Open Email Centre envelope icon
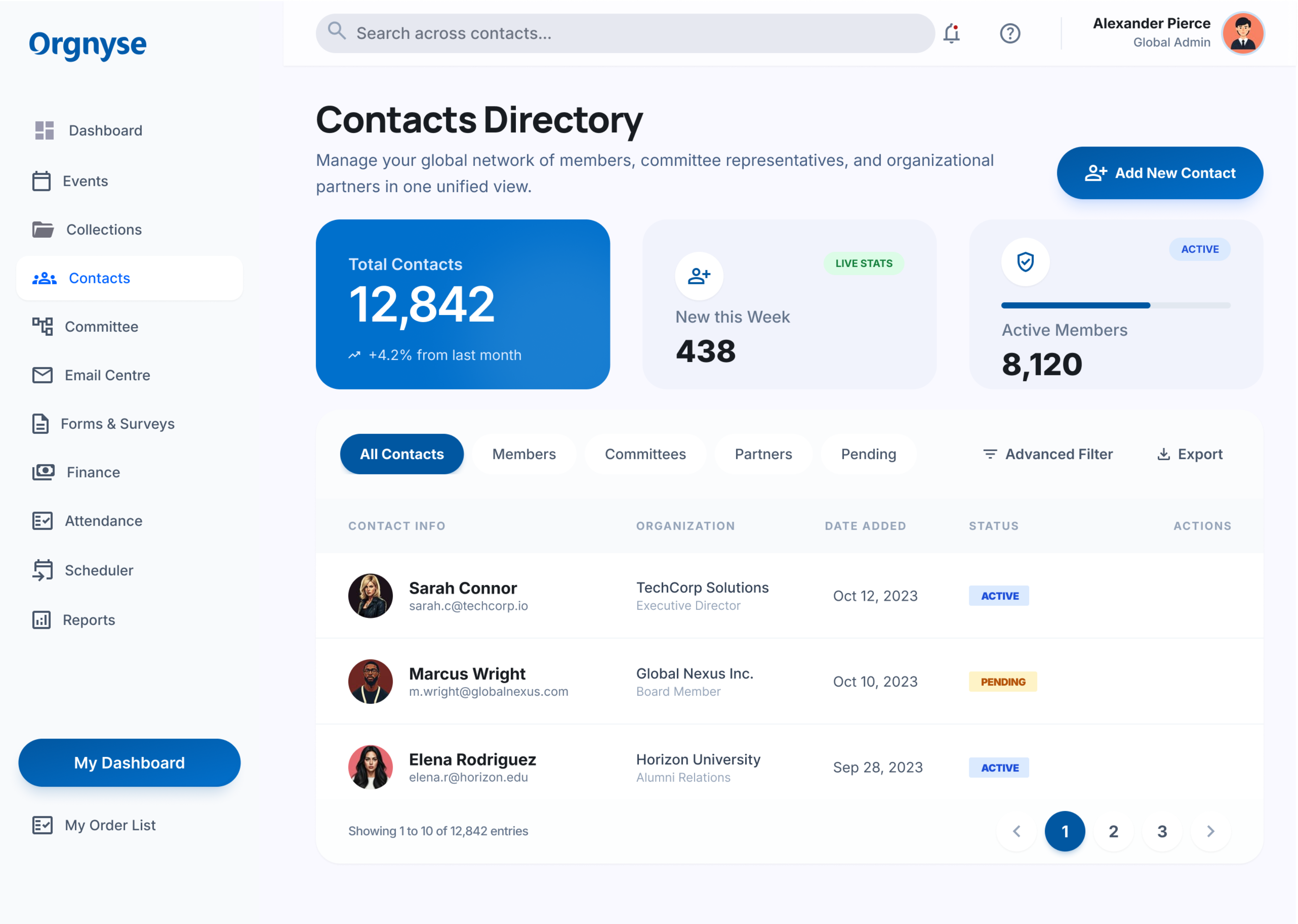This screenshot has height=924, width=1298. (x=42, y=375)
